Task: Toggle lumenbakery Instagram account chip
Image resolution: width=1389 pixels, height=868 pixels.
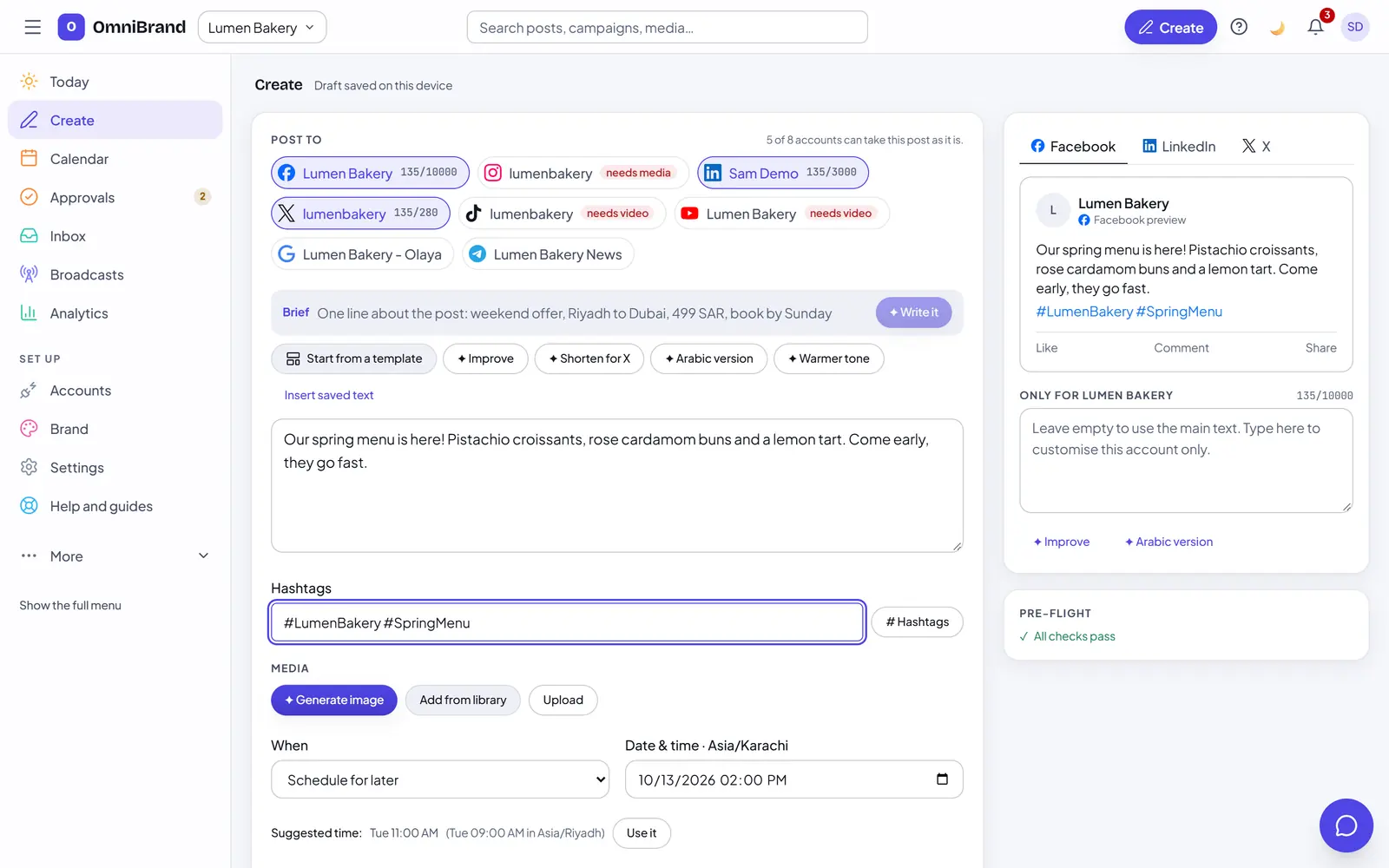Action: 583,173
